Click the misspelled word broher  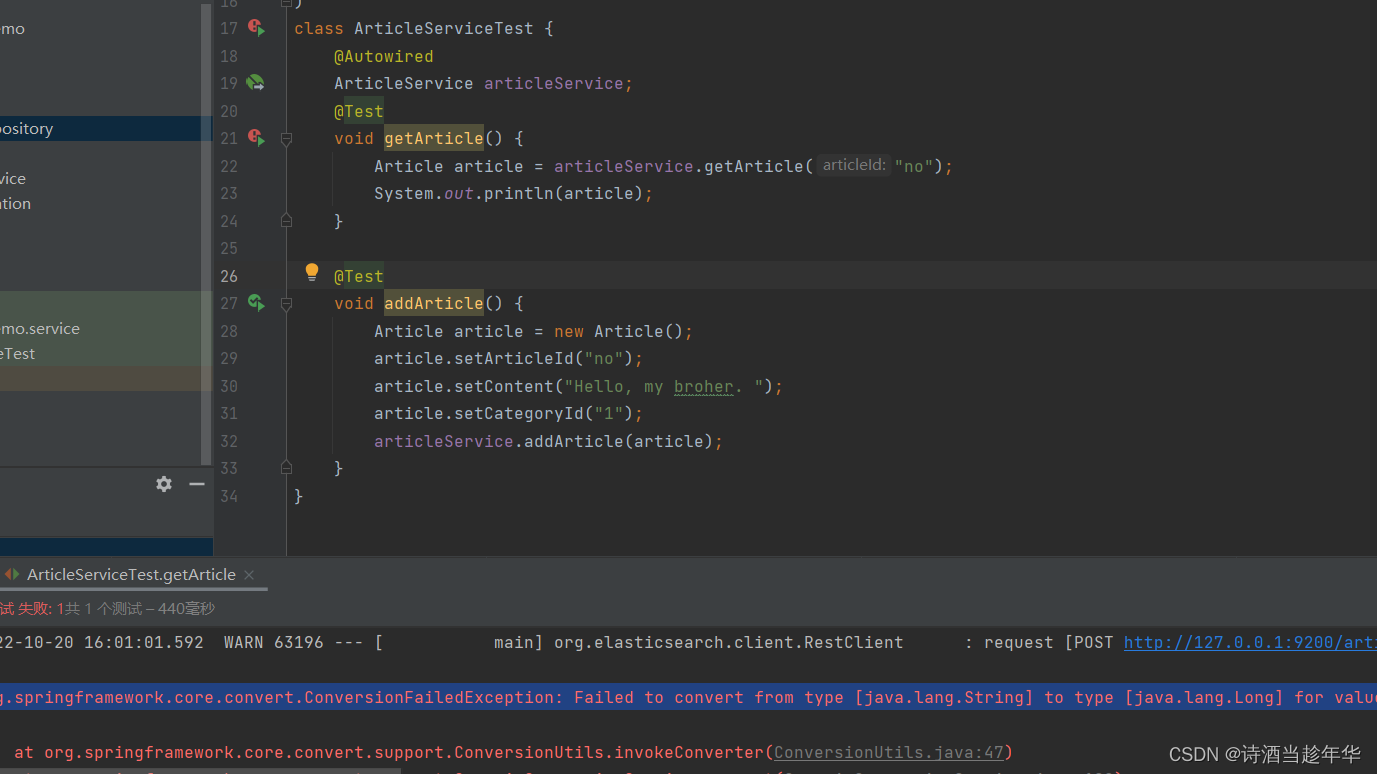pos(704,386)
